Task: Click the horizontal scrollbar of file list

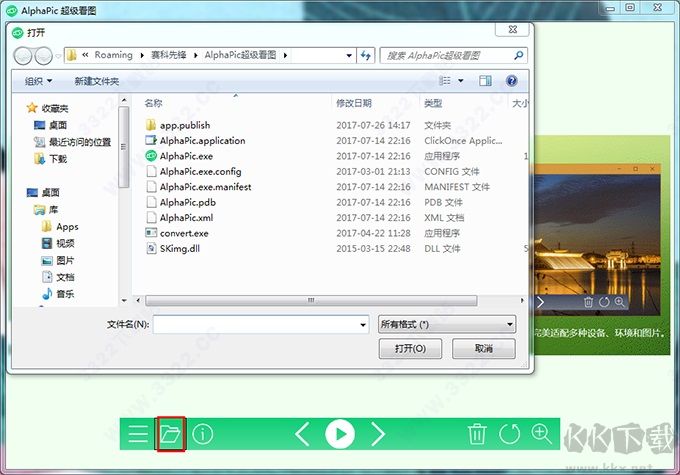Action: pyautogui.click(x=311, y=300)
